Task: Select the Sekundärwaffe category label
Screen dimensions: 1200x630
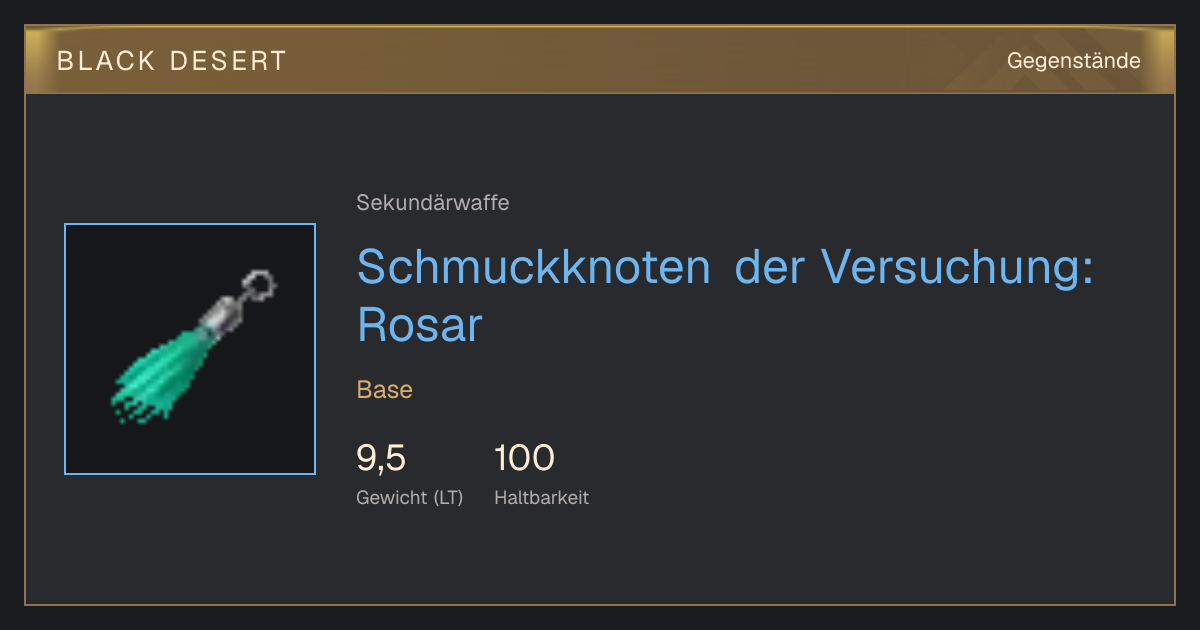Action: (x=432, y=203)
